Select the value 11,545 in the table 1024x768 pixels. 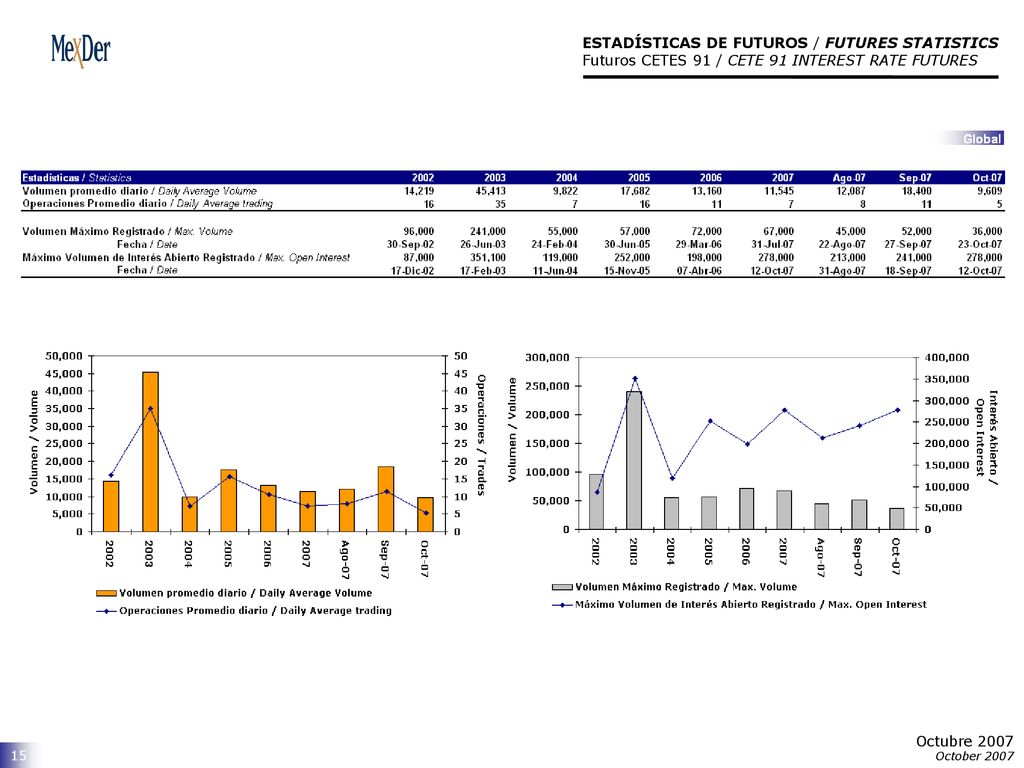(778, 191)
